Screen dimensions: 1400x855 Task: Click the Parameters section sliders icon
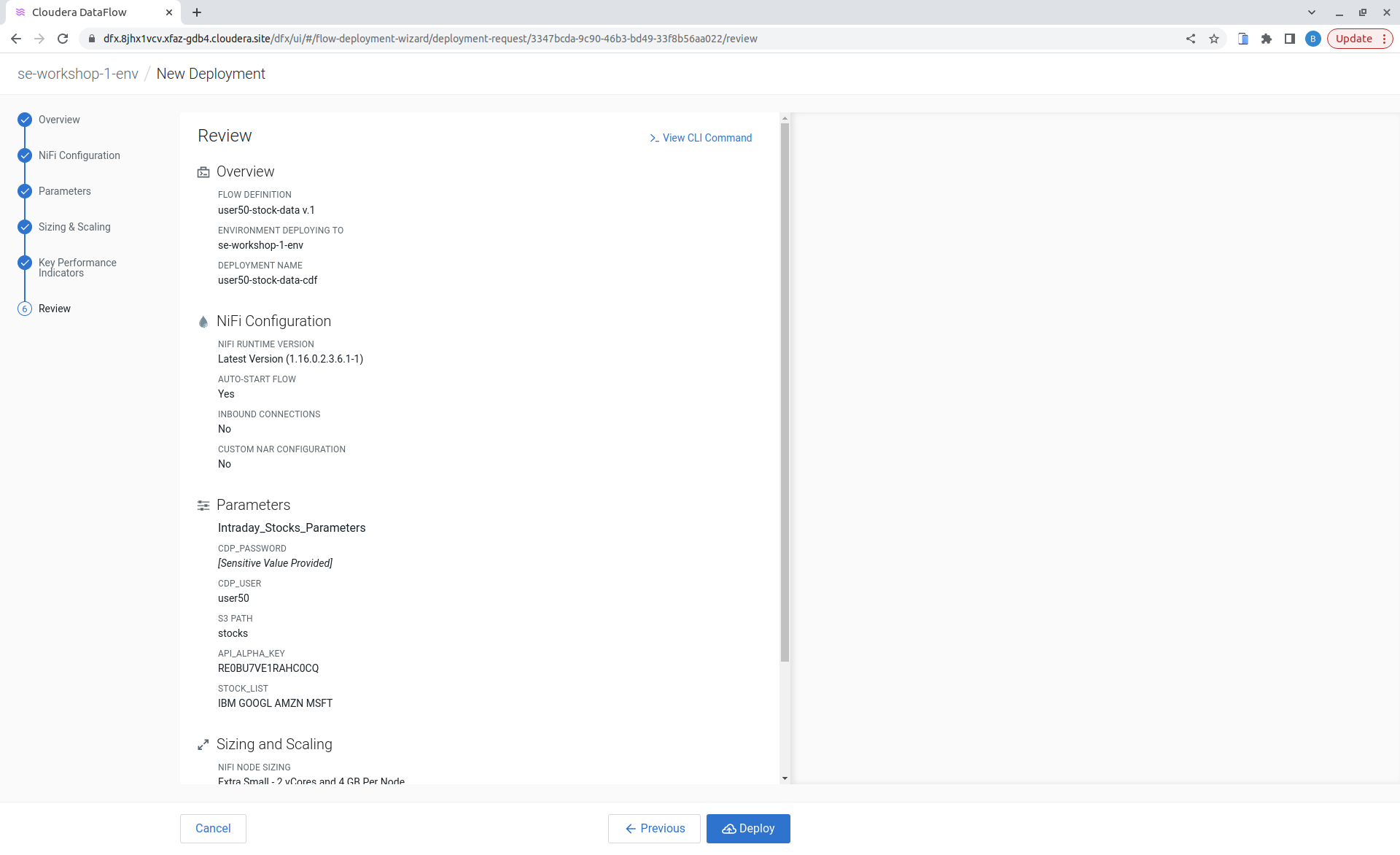[203, 506]
